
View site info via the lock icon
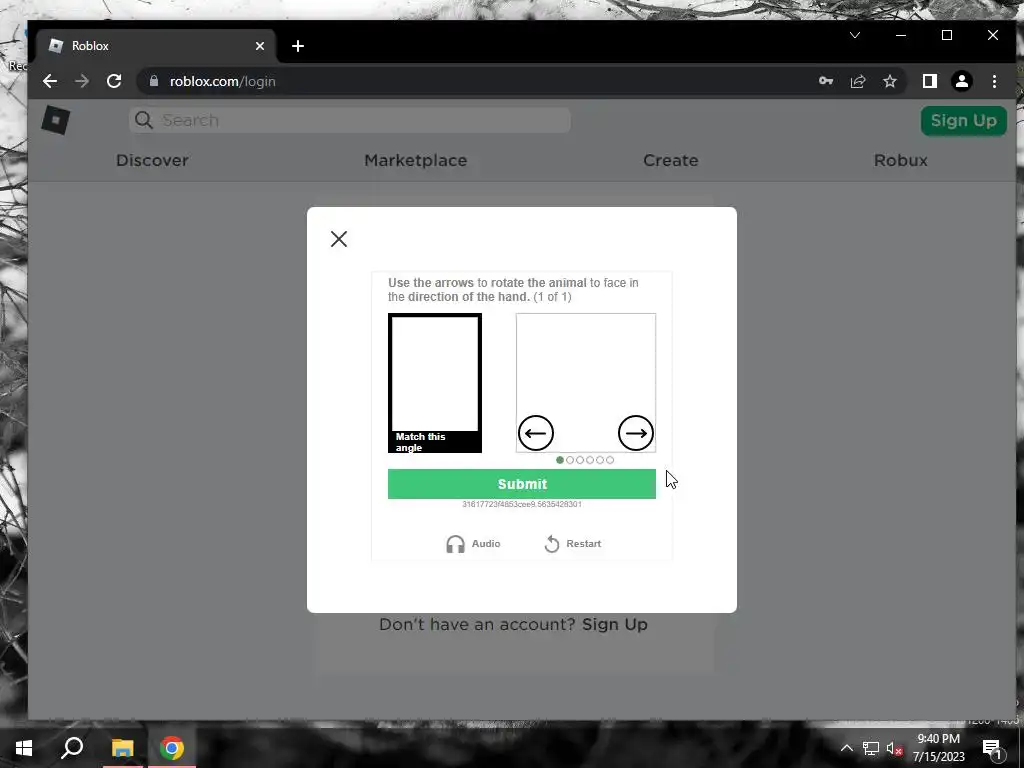pyautogui.click(x=154, y=81)
